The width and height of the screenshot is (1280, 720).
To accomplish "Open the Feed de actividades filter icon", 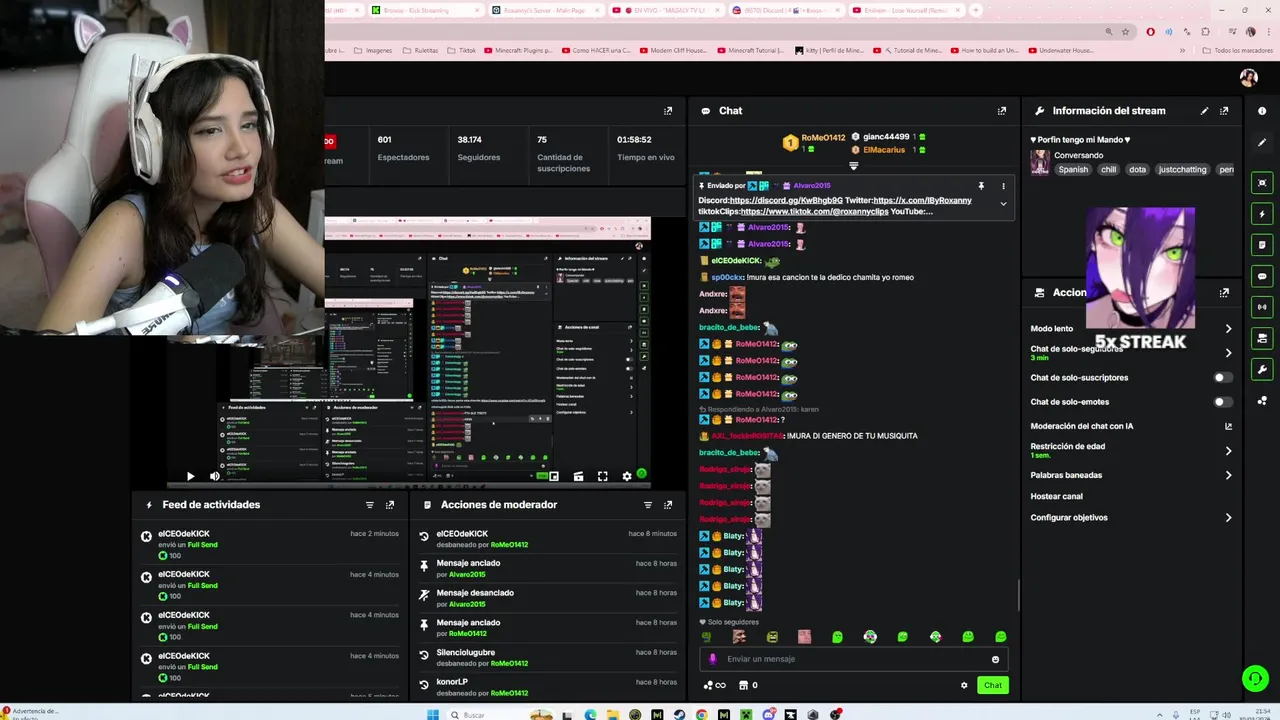I will 370,505.
